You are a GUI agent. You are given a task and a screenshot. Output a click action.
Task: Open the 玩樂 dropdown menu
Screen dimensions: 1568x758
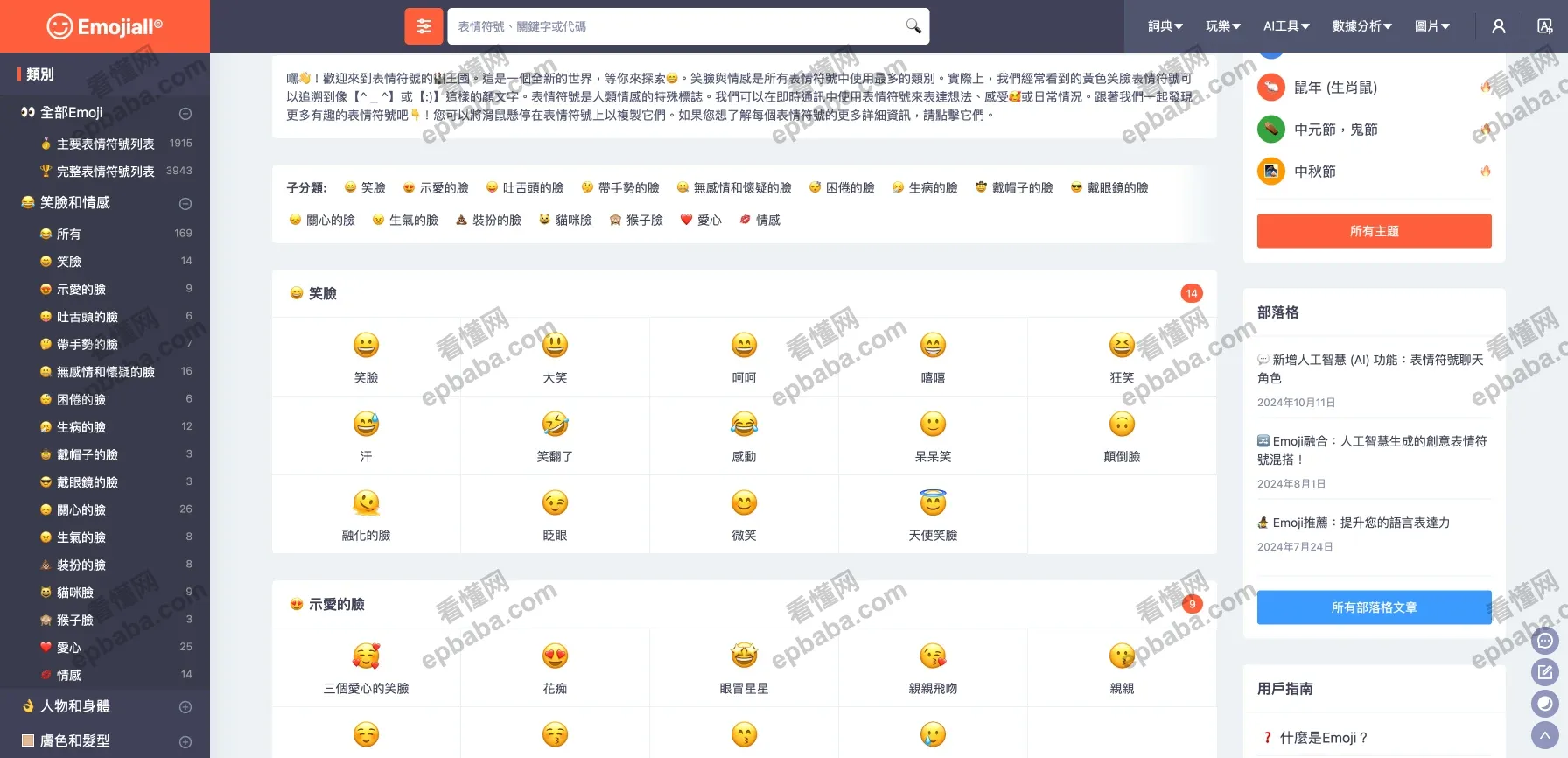pyautogui.click(x=1223, y=26)
